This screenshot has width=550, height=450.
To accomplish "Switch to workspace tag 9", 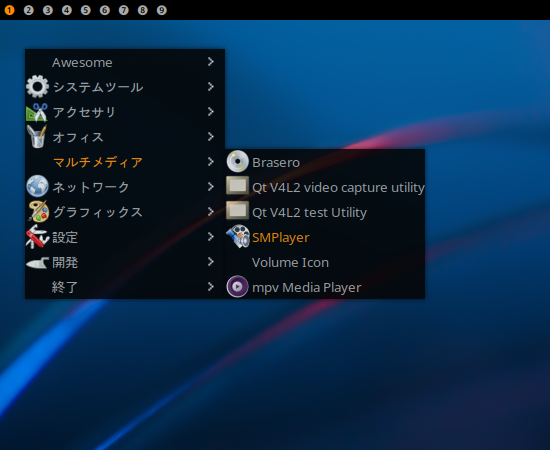I will 161,10.
